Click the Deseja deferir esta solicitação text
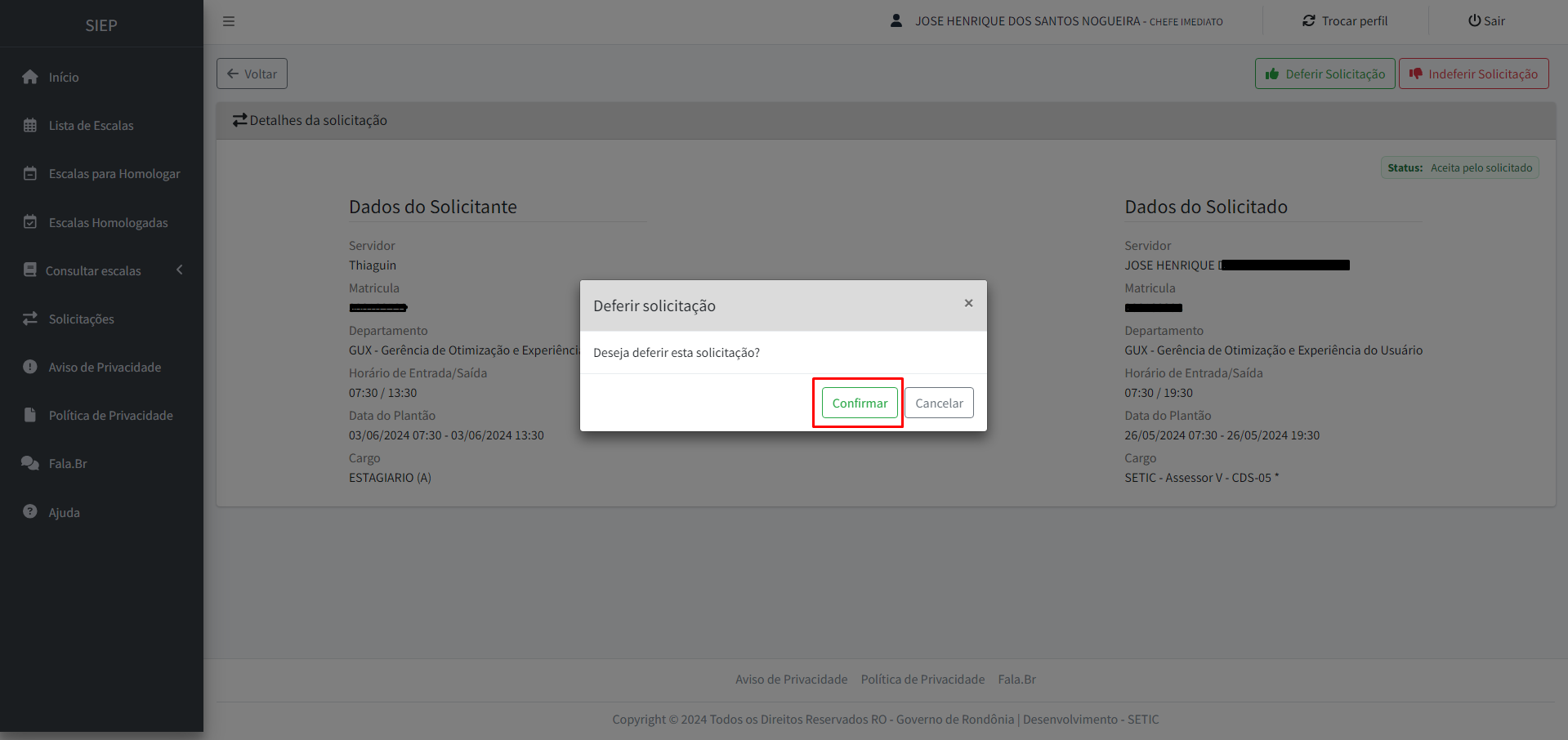The image size is (1568, 740). (676, 353)
